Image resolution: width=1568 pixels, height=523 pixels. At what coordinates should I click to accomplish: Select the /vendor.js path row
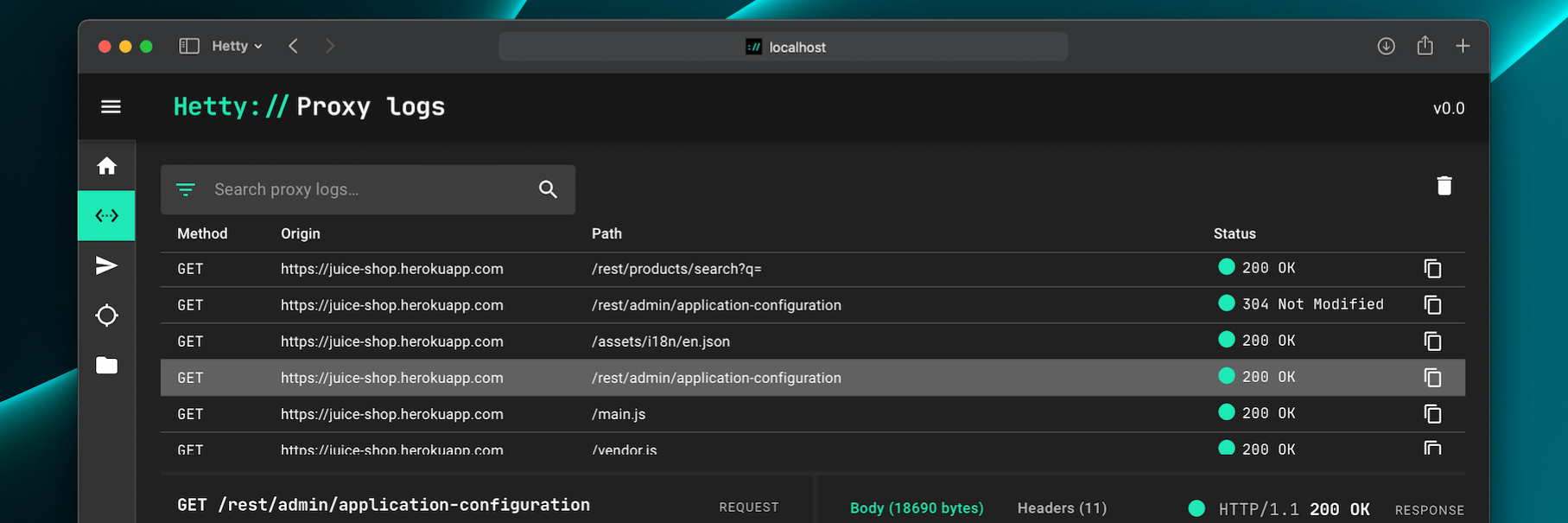coord(625,450)
